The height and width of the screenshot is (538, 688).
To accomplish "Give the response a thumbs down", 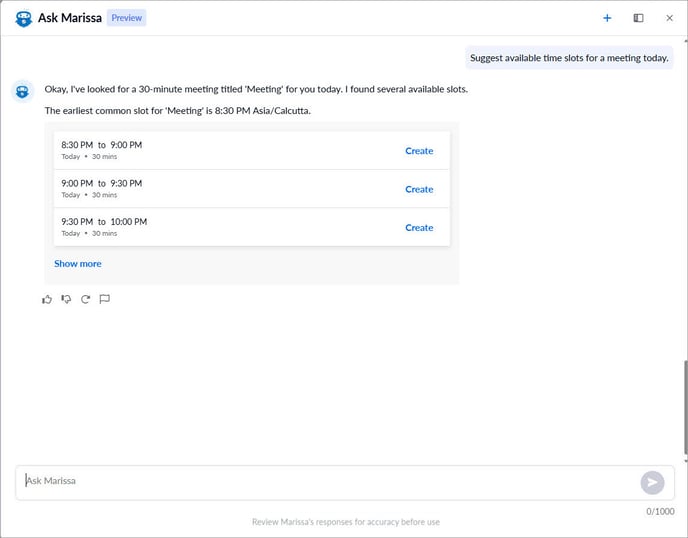I will pos(66,299).
